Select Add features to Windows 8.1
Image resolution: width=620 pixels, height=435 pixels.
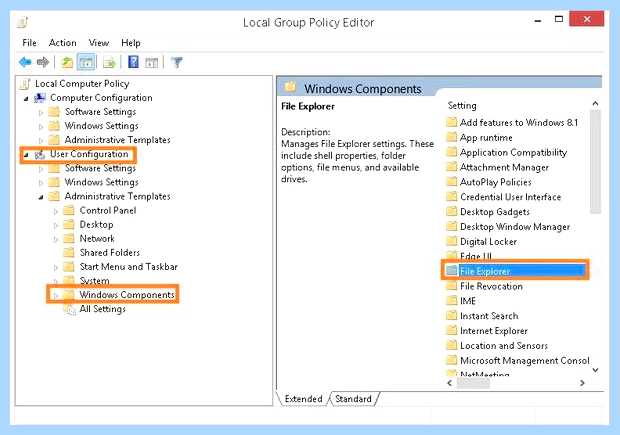(518, 123)
